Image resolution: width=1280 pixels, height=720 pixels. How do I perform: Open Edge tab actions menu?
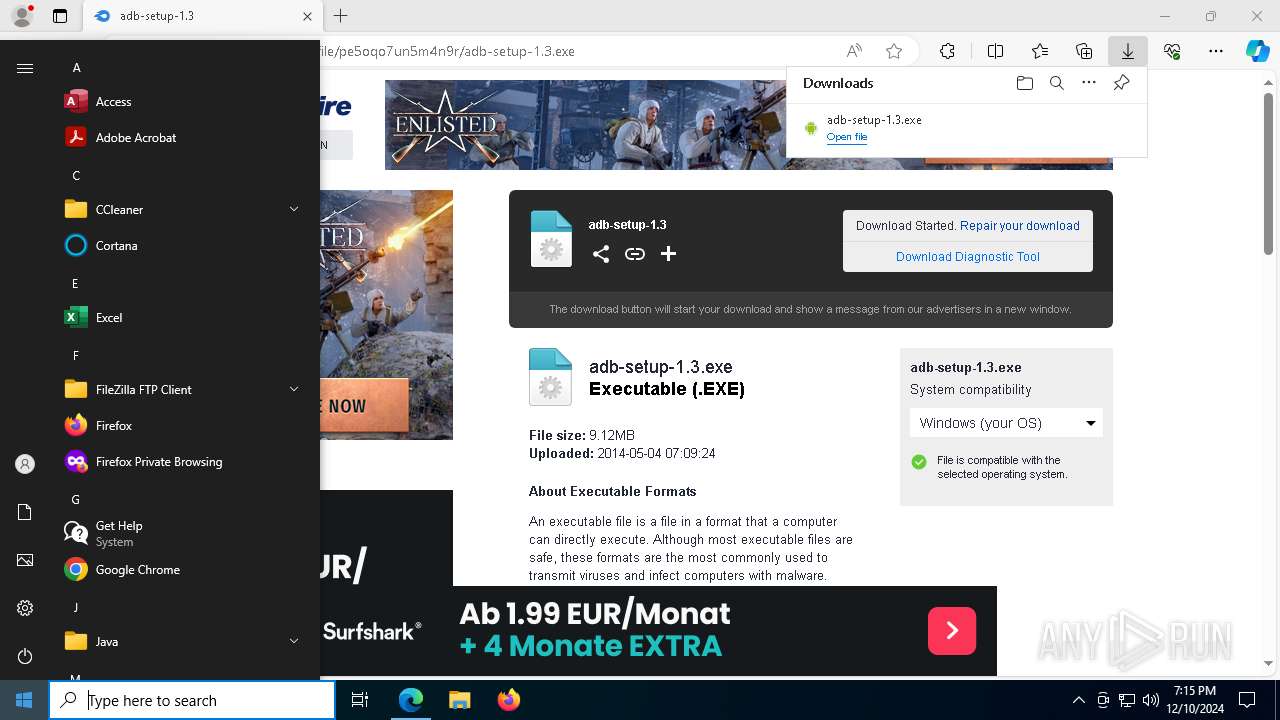coord(60,16)
